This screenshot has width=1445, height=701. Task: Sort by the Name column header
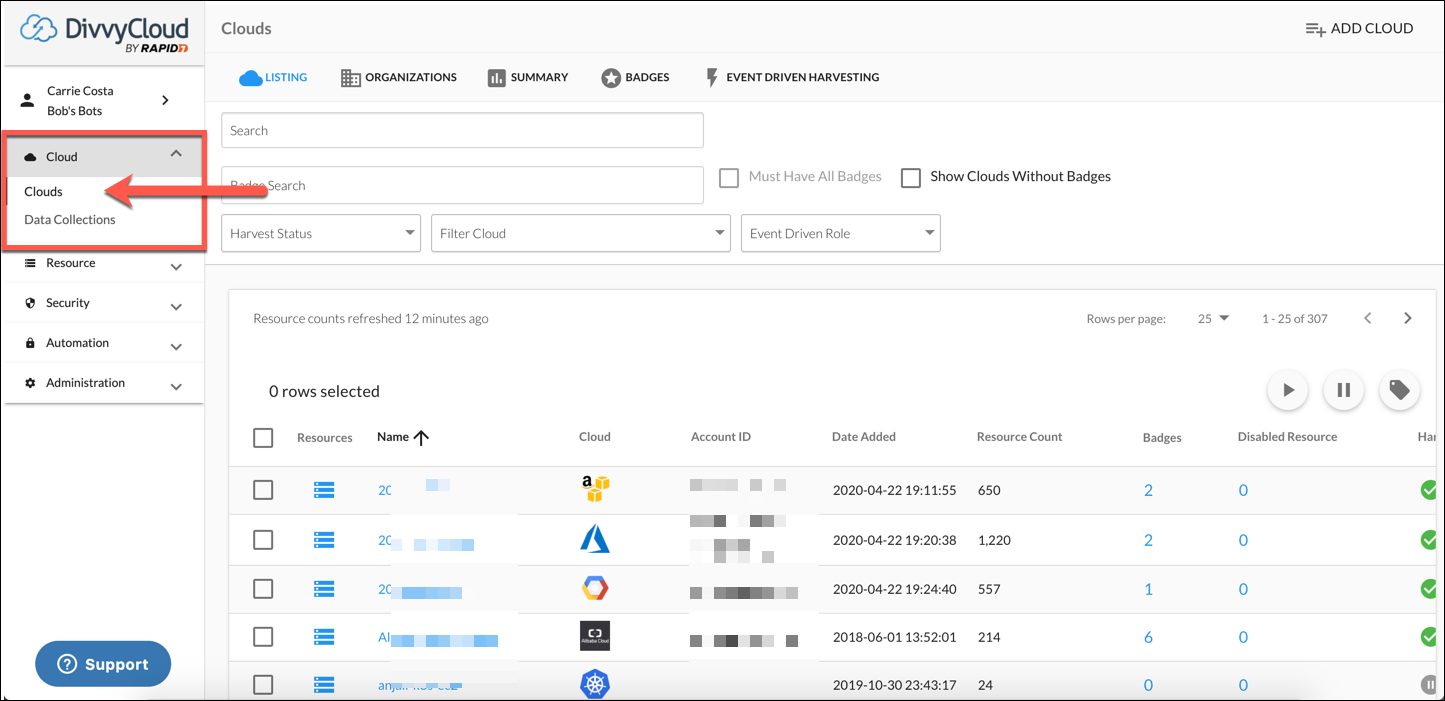coord(403,437)
